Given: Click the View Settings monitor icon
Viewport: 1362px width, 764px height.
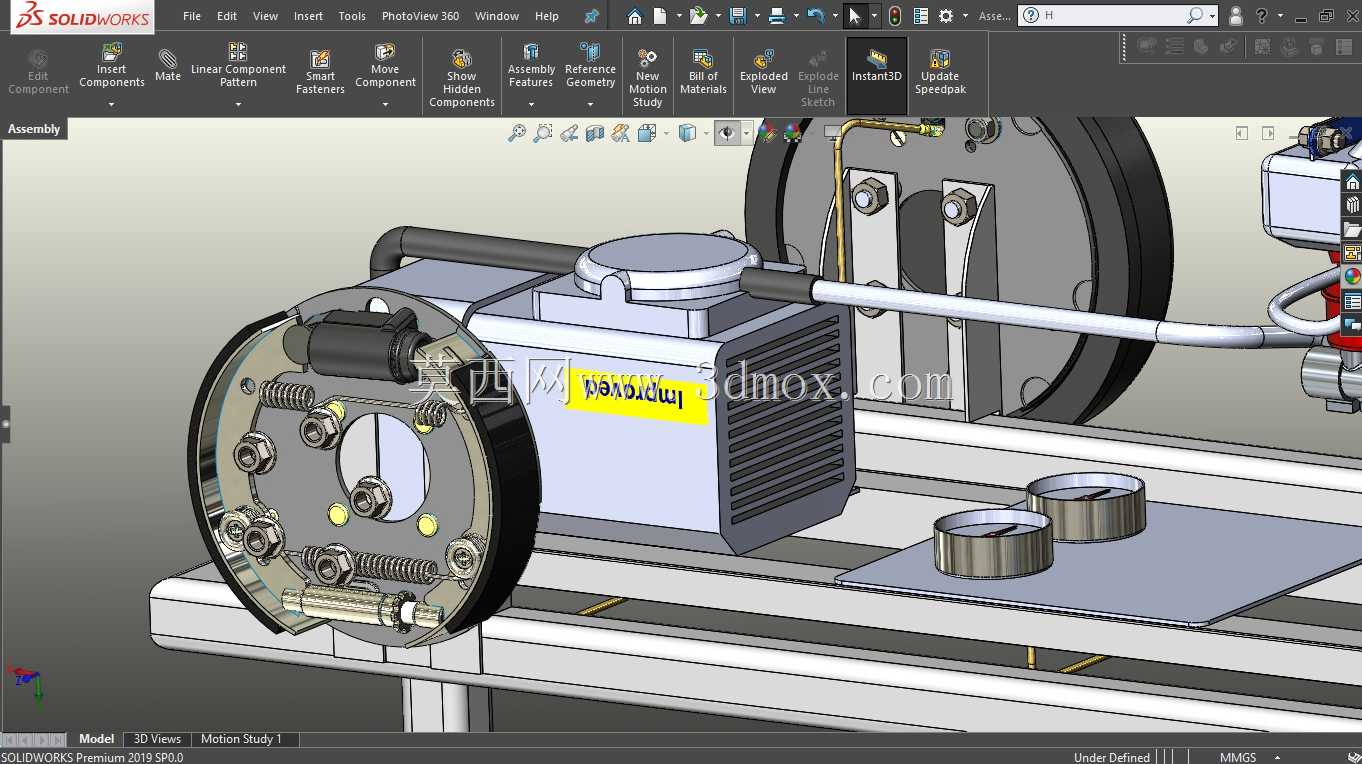Looking at the screenshot, I should (832, 132).
